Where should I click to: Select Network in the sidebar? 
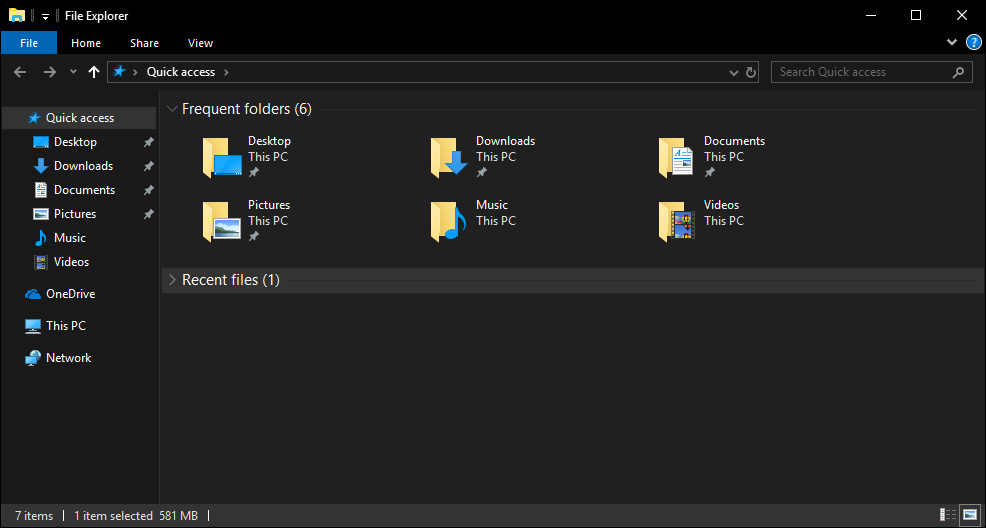68,358
